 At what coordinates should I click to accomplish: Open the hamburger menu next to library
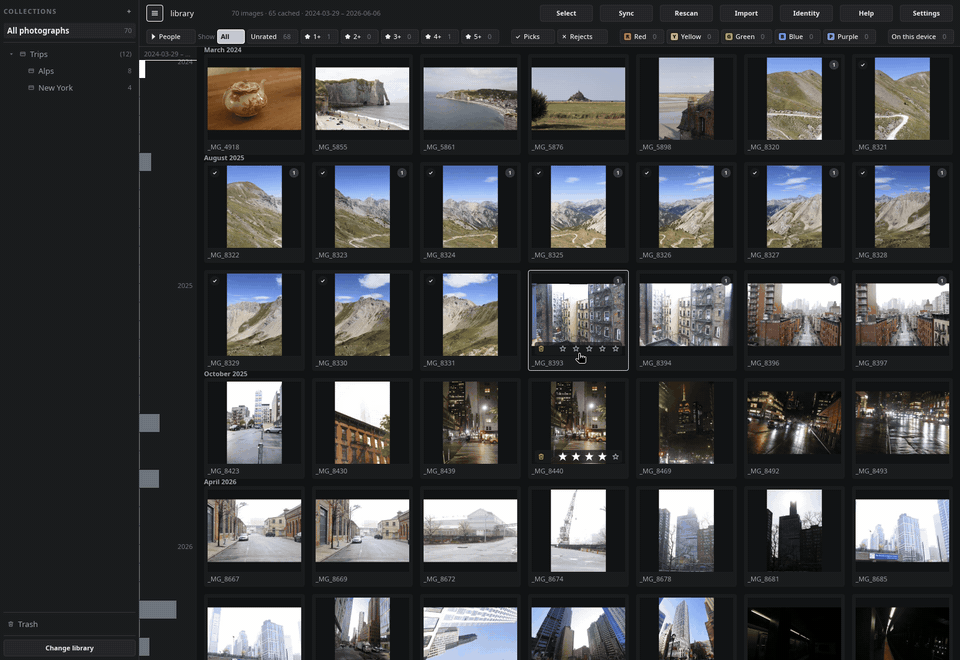click(x=154, y=13)
